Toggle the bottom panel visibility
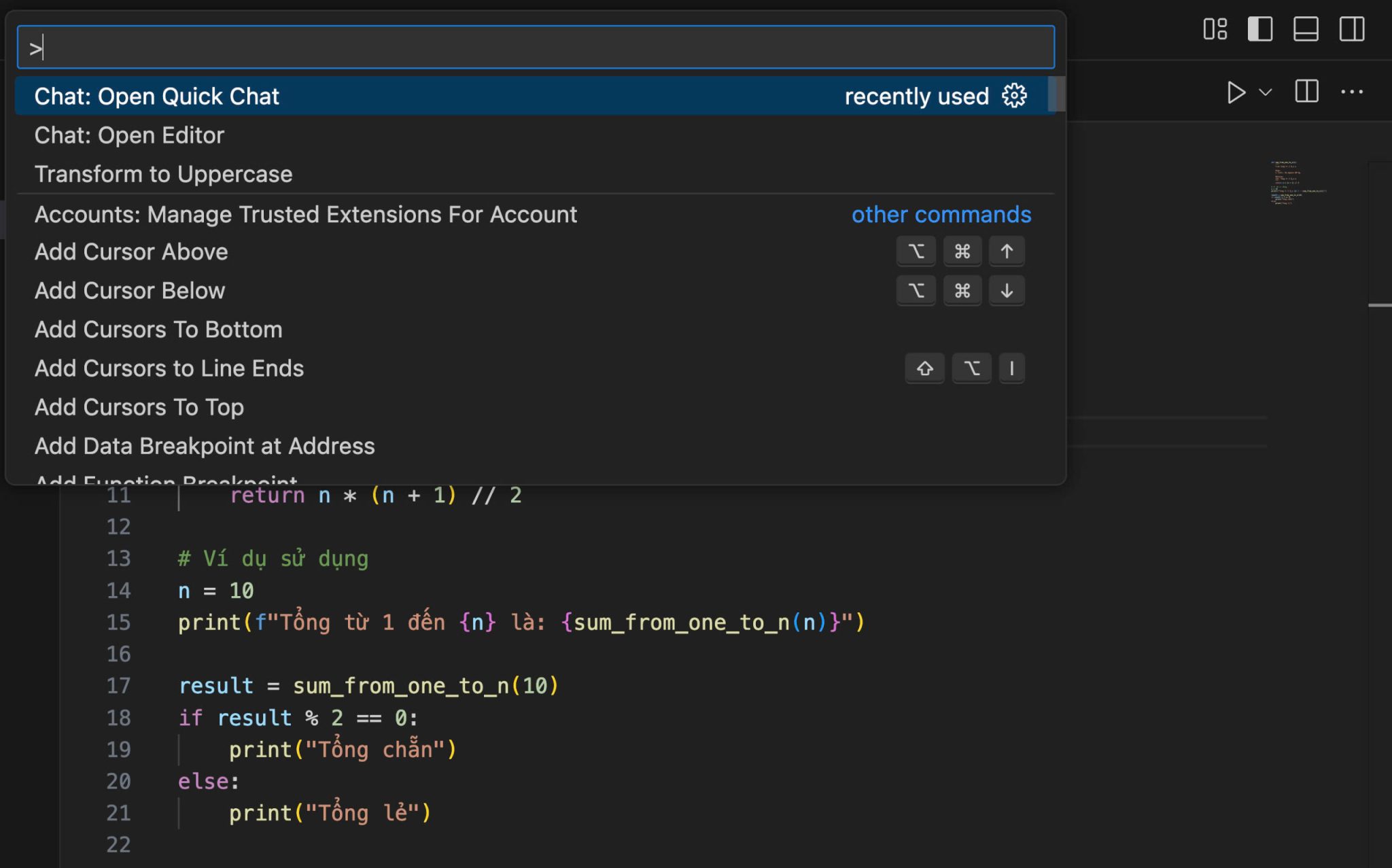Screen dimensions: 1392x868 [x=1305, y=29]
